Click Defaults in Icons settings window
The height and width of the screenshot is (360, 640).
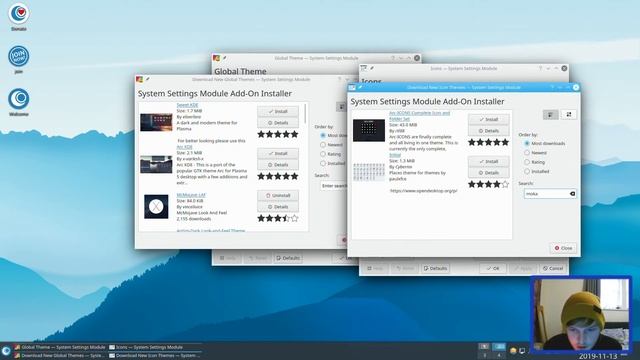coord(435,269)
